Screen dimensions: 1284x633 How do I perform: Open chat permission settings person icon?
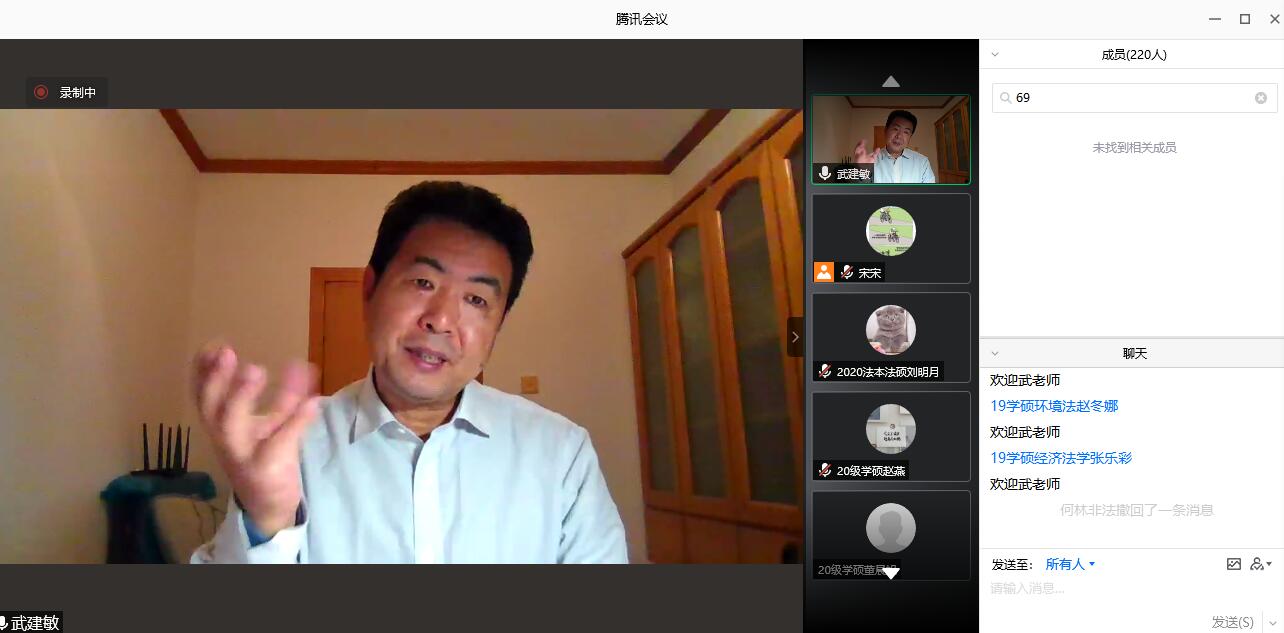(x=1258, y=564)
